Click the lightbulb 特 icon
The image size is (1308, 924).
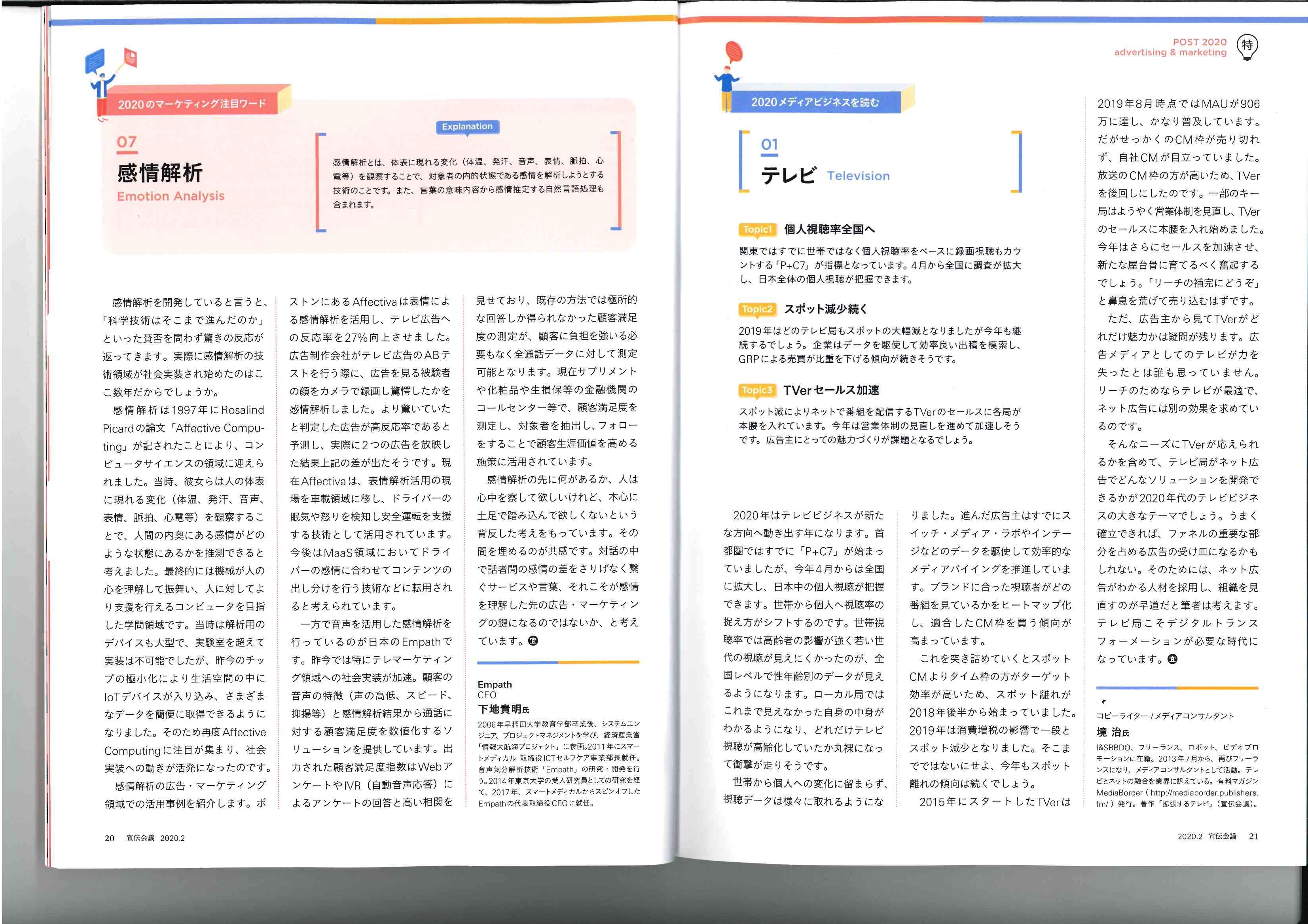[1247, 47]
